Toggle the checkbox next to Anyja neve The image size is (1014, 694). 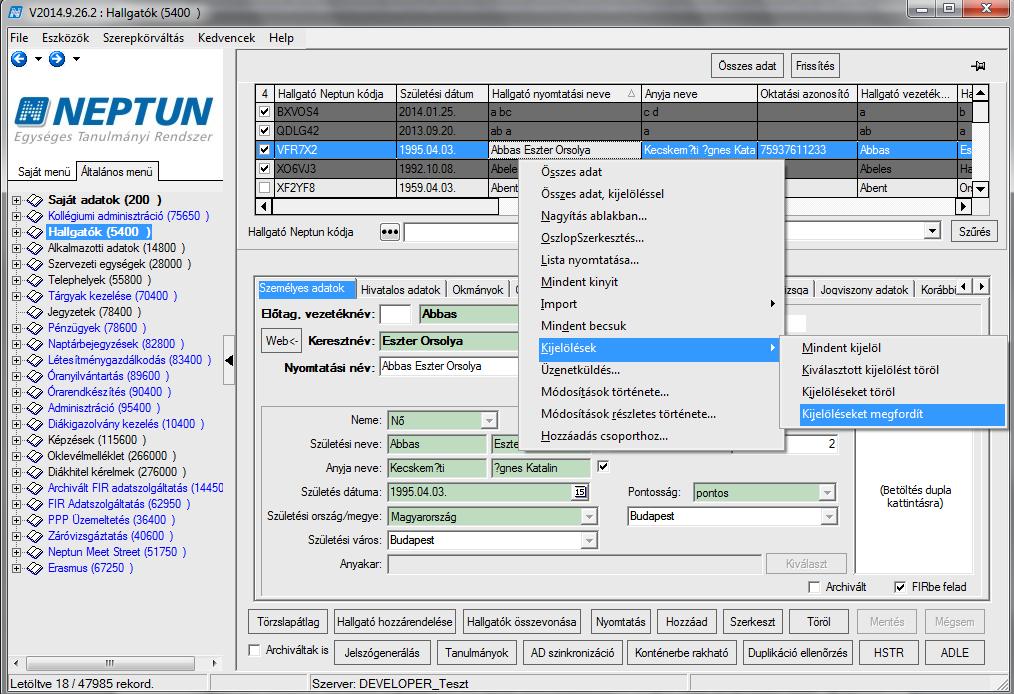coord(603,466)
